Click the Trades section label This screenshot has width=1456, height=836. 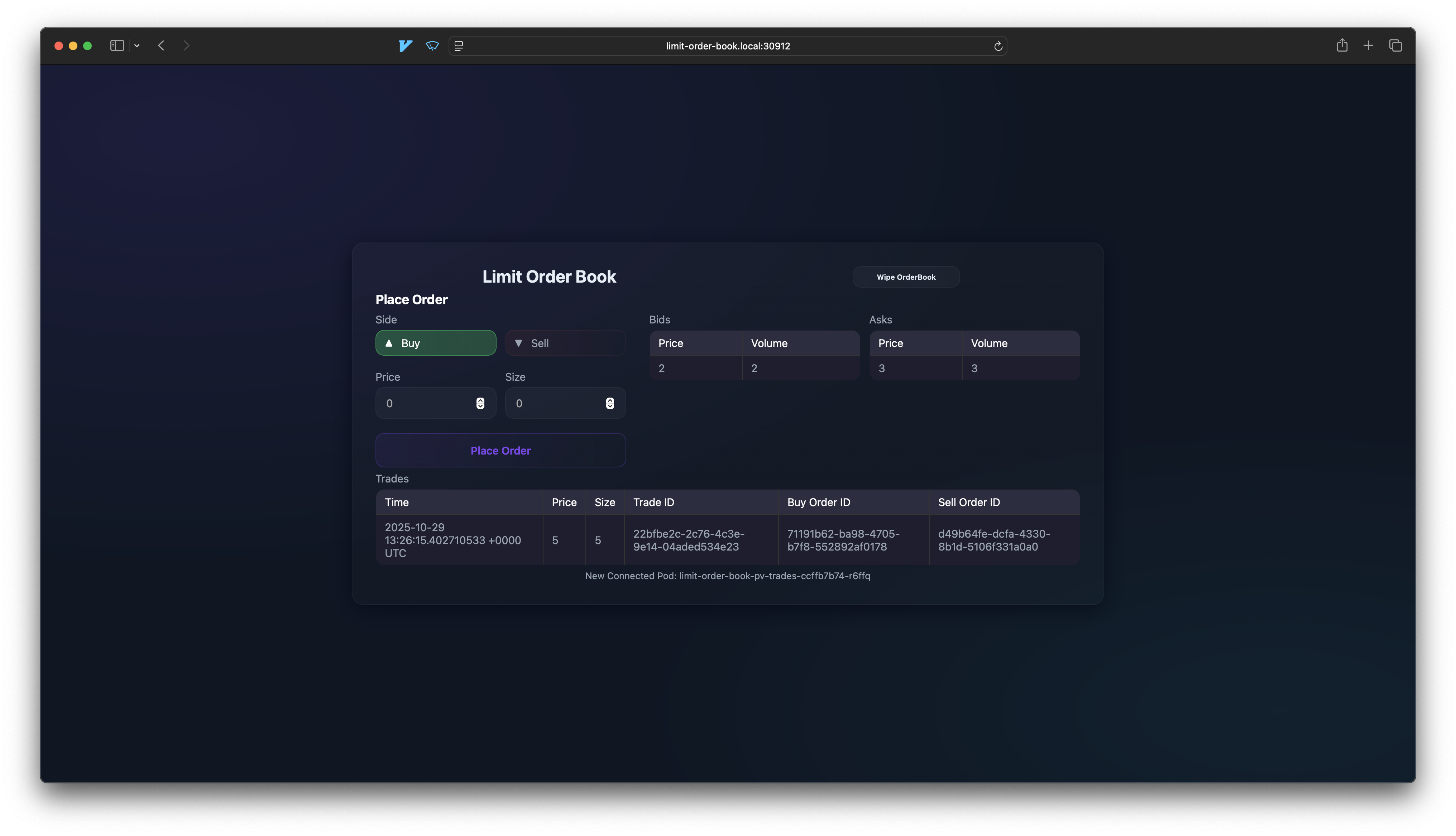(x=392, y=478)
